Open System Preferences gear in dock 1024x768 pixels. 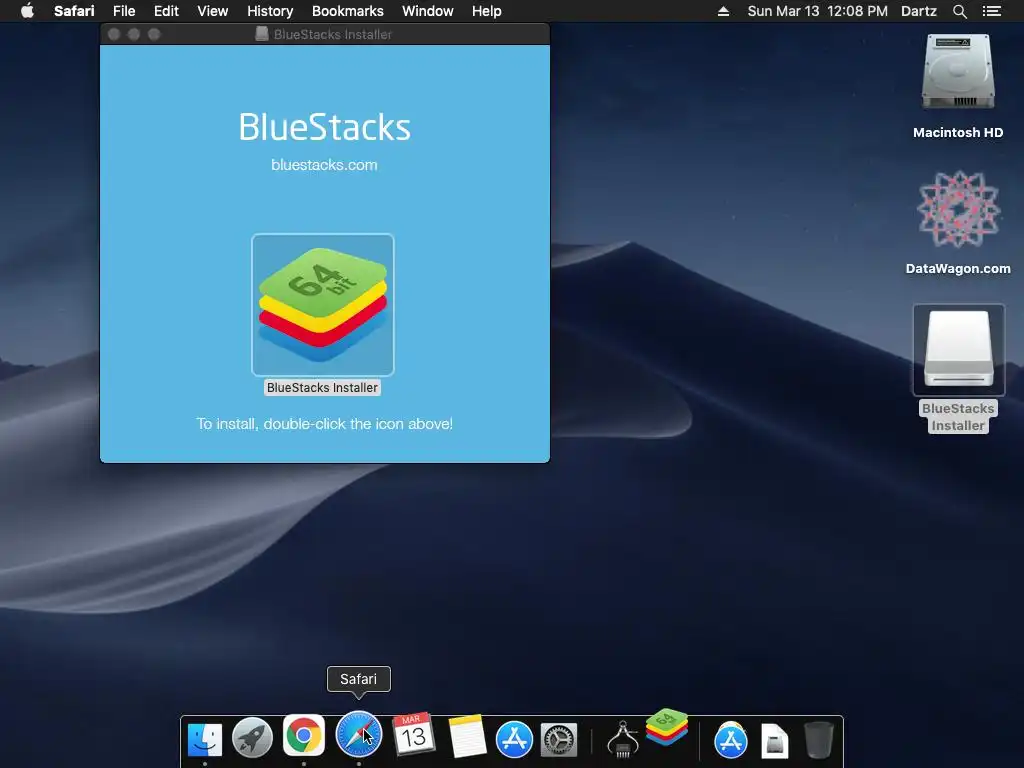[x=560, y=740]
